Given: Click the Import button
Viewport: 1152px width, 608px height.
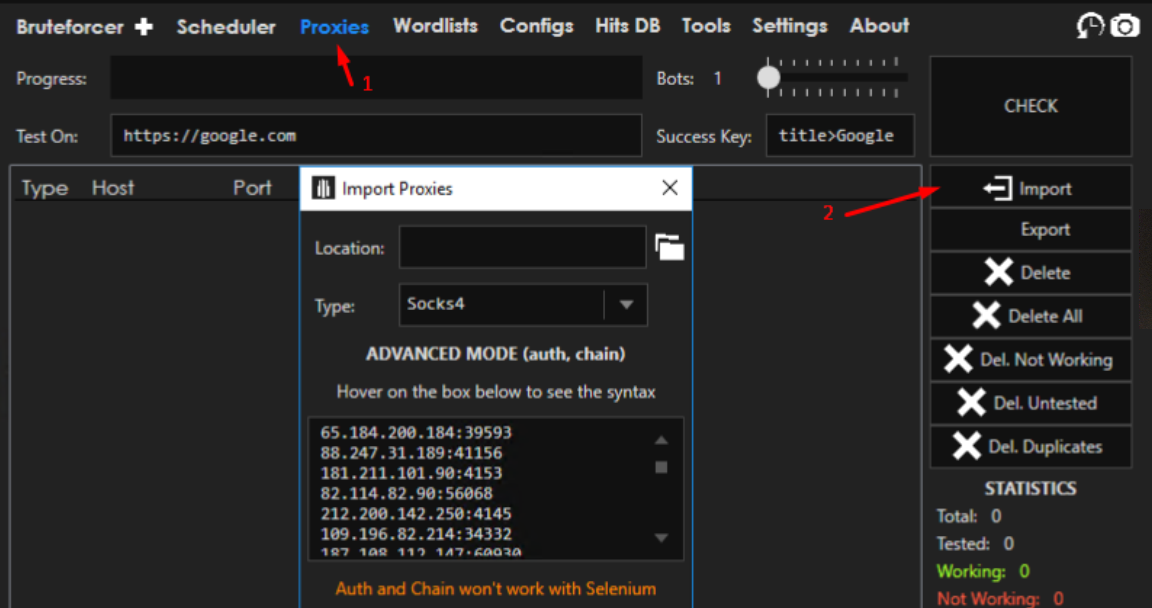Looking at the screenshot, I should click(1030, 188).
